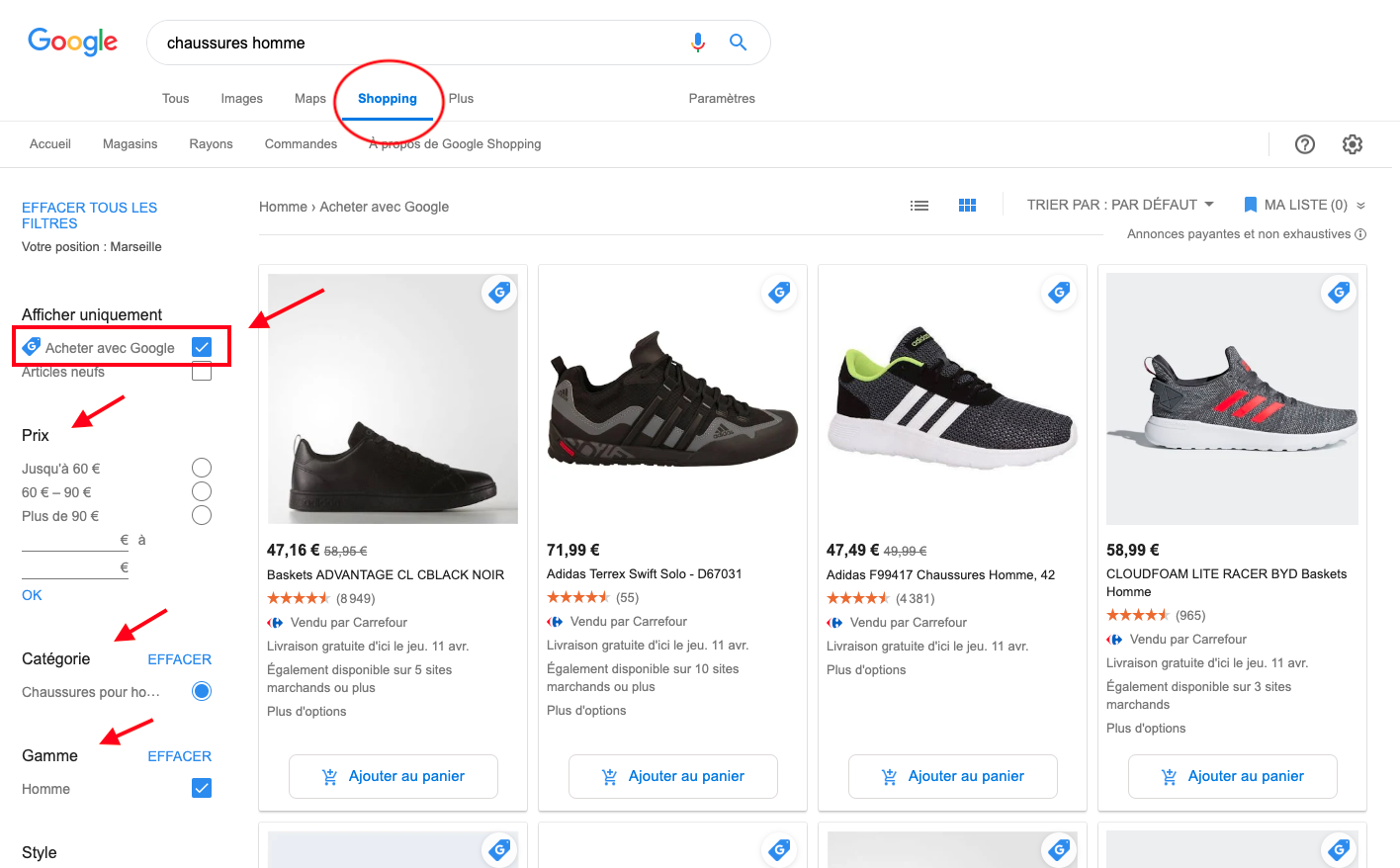Open Commandes in Shopping navigation
This screenshot has height=868, width=1400.
pos(301,144)
